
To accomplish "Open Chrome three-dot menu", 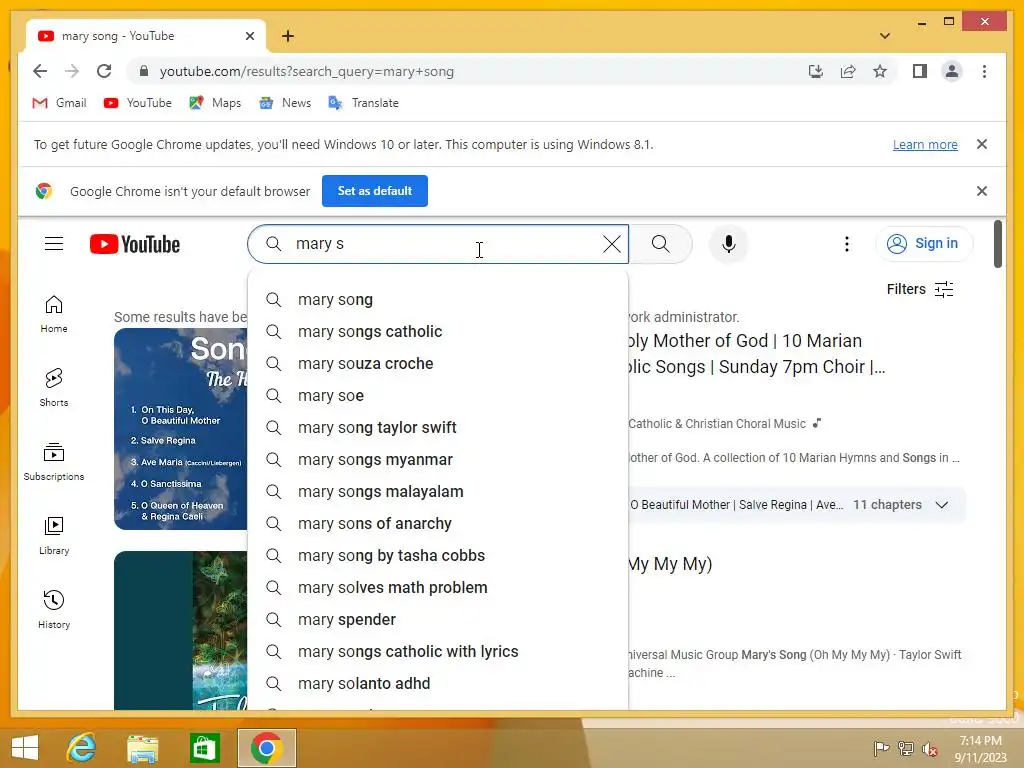I will coord(984,71).
